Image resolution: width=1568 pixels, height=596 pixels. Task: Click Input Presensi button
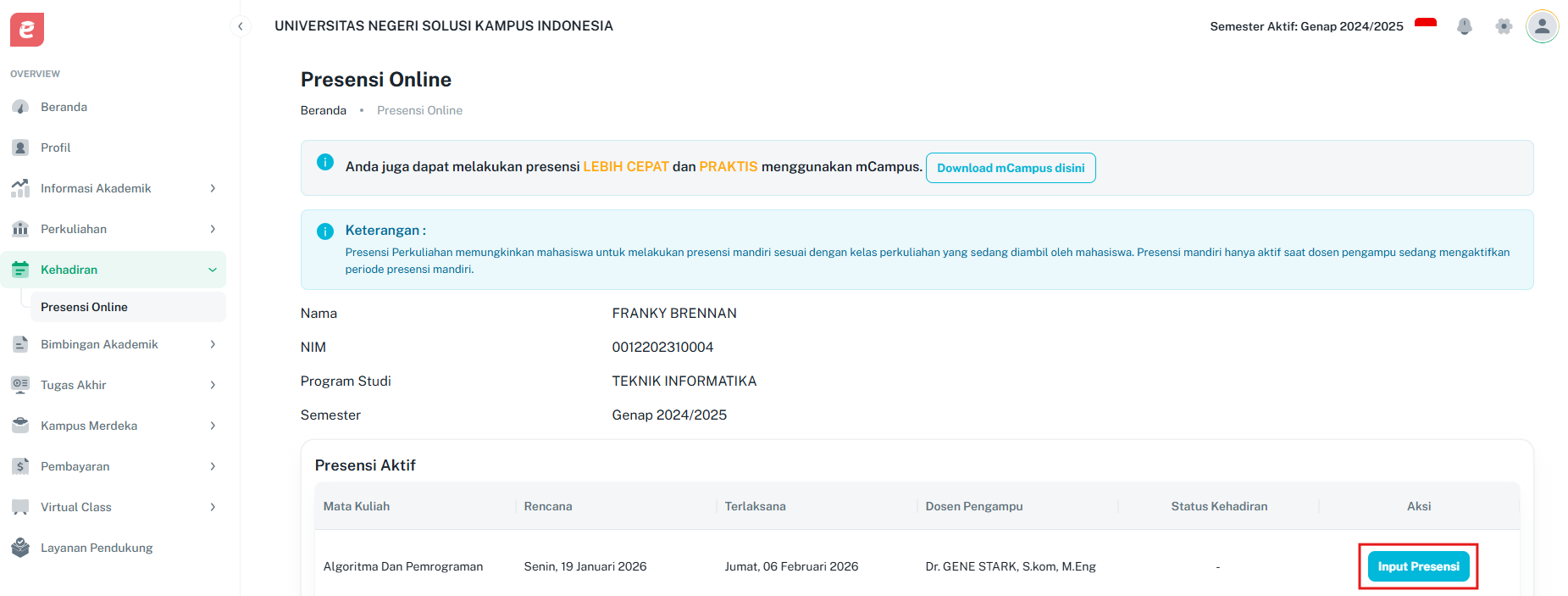tap(1418, 566)
